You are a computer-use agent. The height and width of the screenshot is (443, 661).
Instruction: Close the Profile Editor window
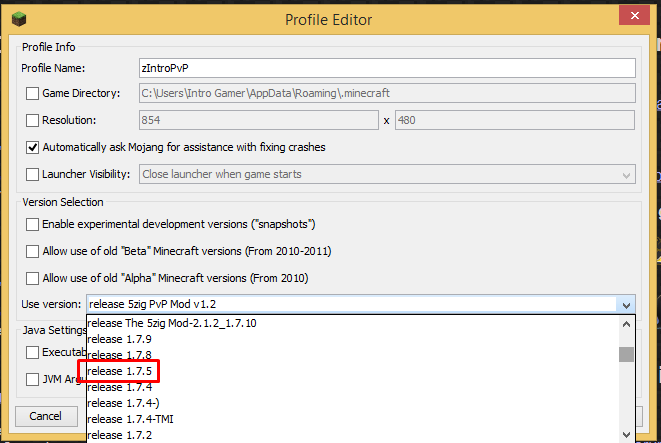pyautogui.click(x=634, y=16)
